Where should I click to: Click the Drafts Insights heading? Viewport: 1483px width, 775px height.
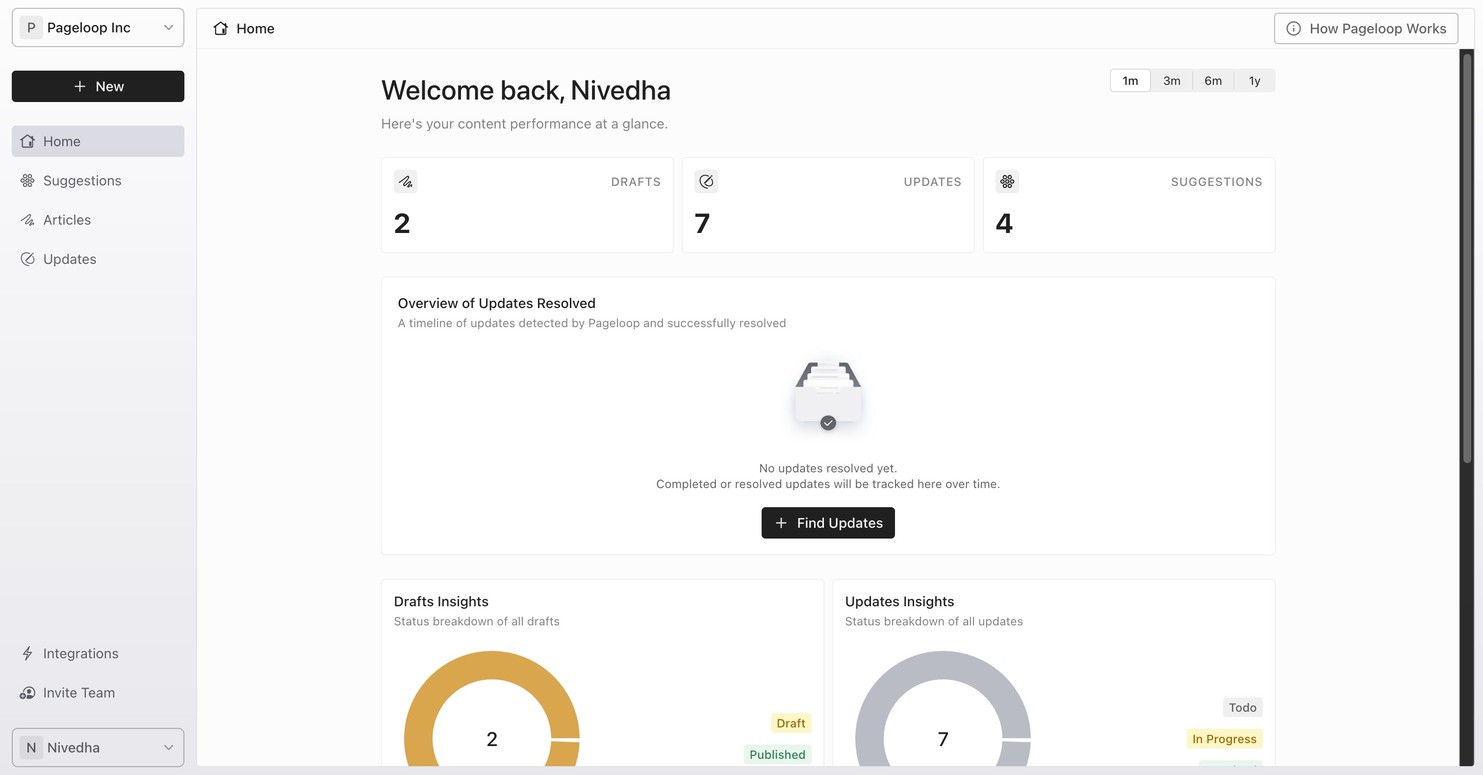(441, 601)
